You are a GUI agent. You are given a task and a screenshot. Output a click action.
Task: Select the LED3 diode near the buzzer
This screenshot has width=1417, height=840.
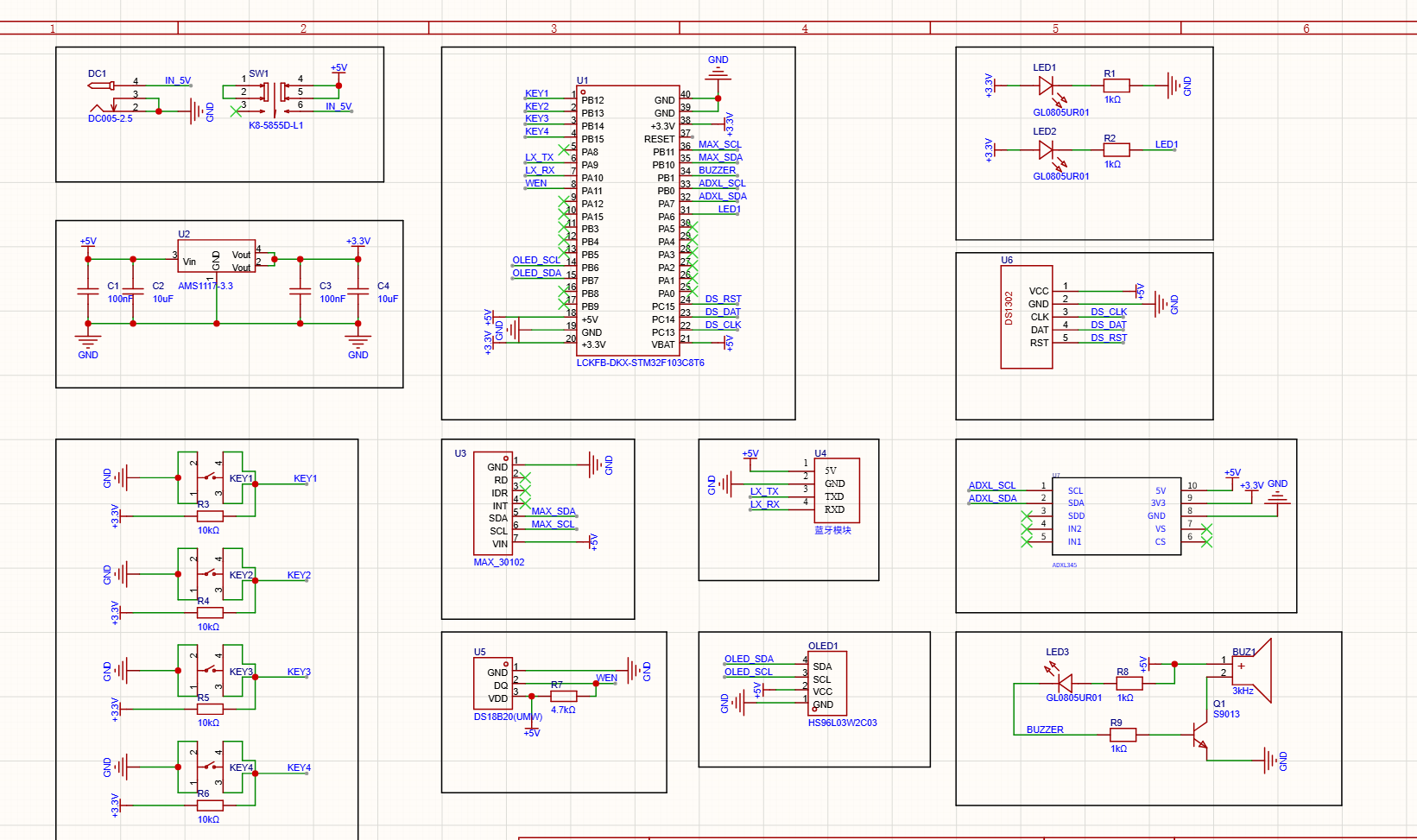pyautogui.click(x=1064, y=683)
